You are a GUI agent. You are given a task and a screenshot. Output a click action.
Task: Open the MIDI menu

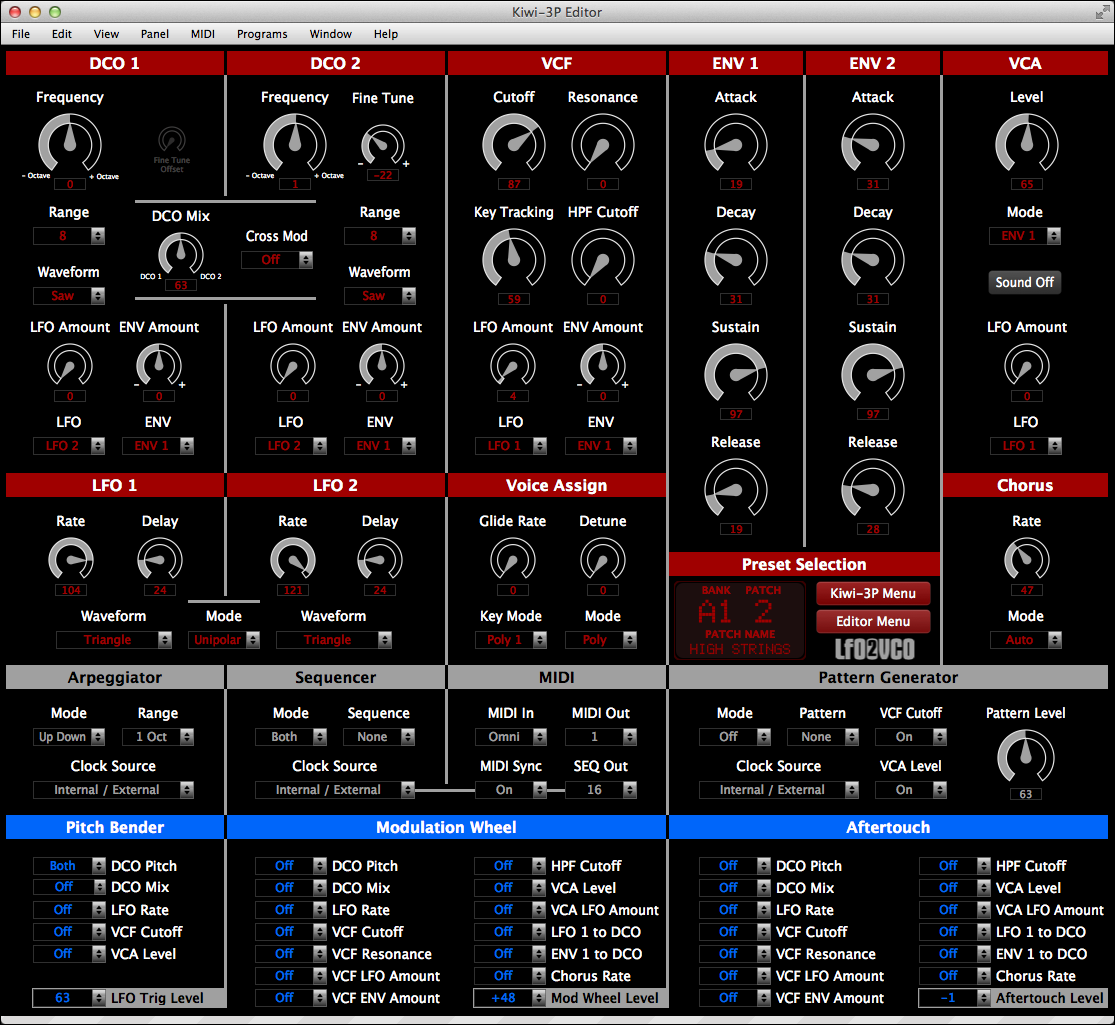click(x=203, y=34)
